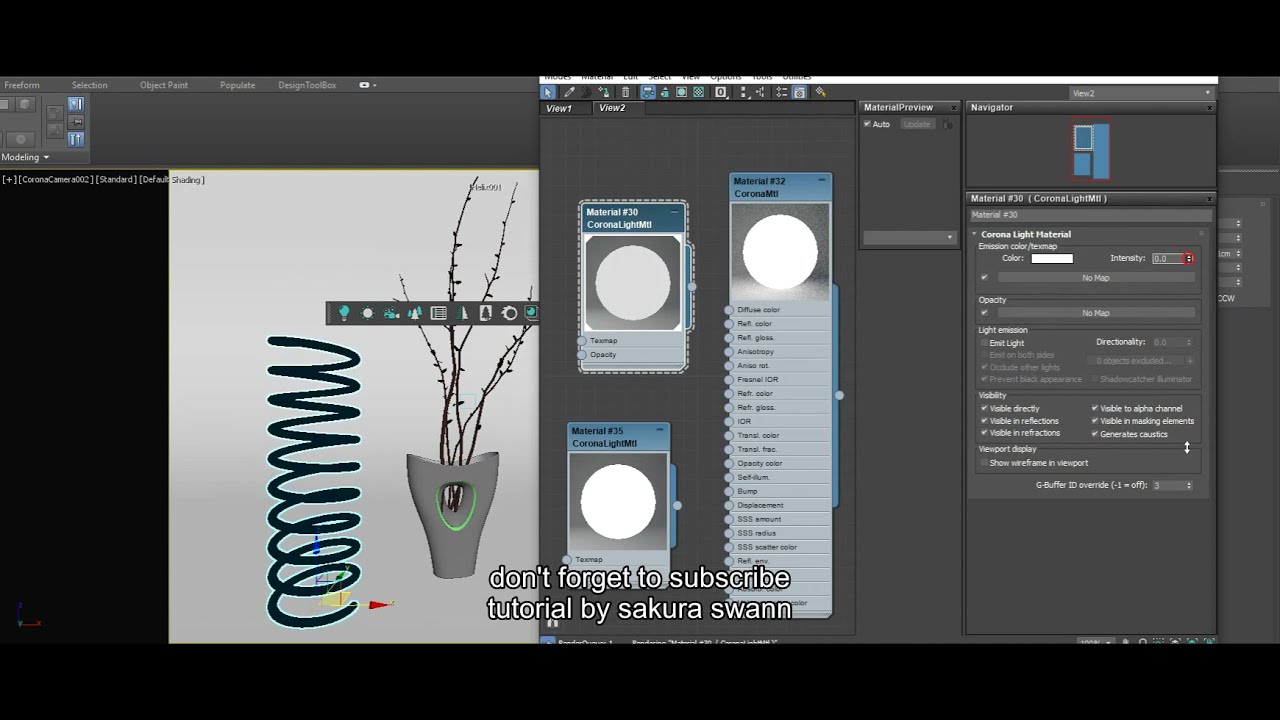Toggle Visible directly checkbox

click(x=984, y=408)
